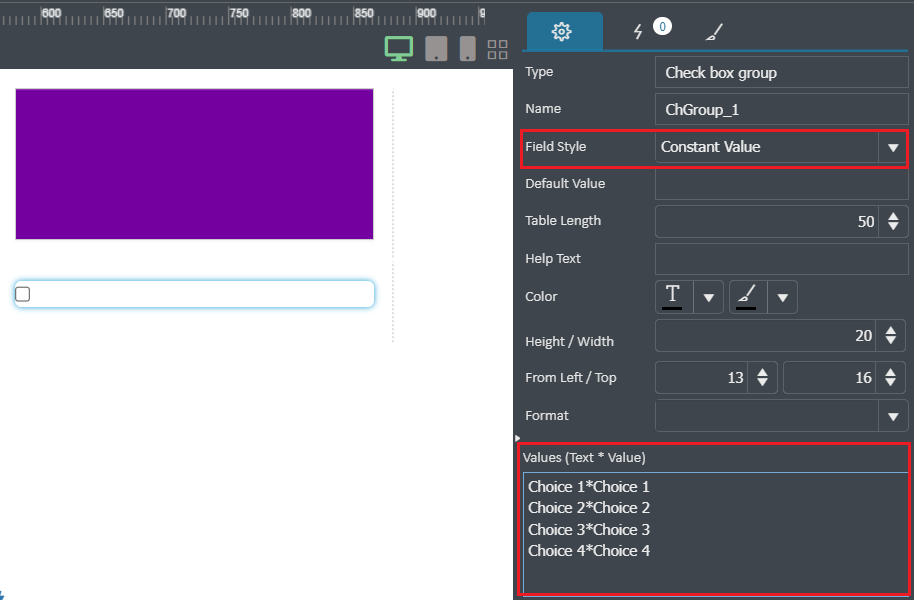
Task: Toggle the checkbox in the form canvas
Action: [23, 294]
